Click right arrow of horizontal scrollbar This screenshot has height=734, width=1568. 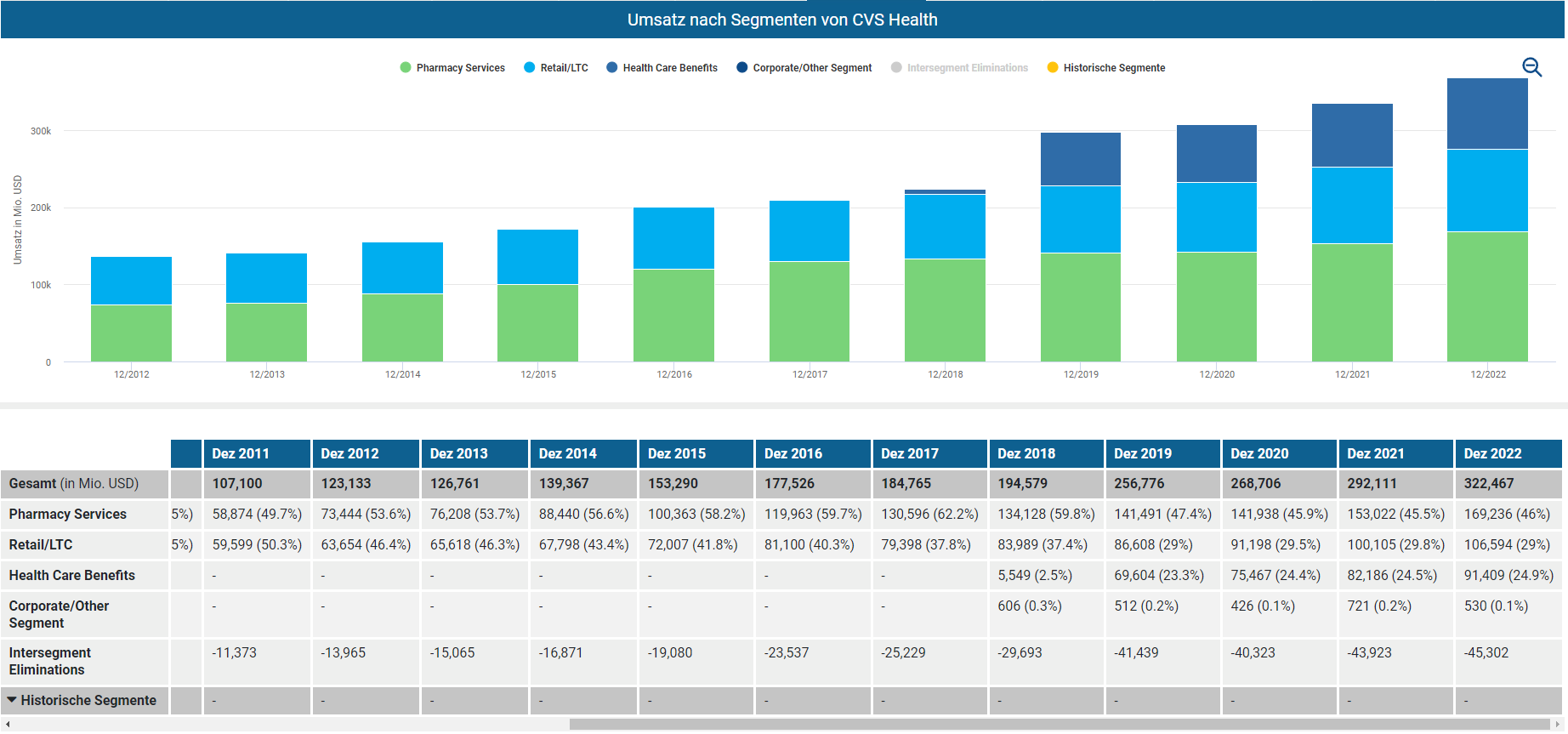pyautogui.click(x=1557, y=724)
